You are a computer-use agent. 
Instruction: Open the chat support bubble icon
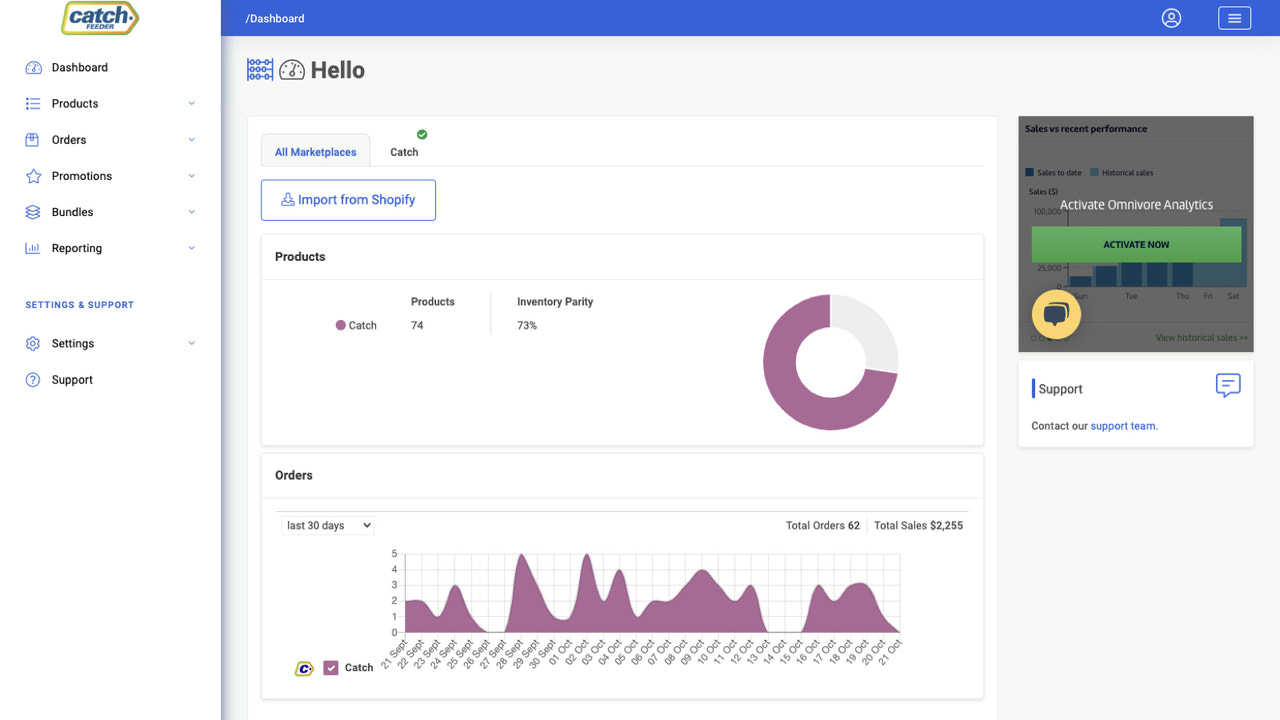[1056, 314]
